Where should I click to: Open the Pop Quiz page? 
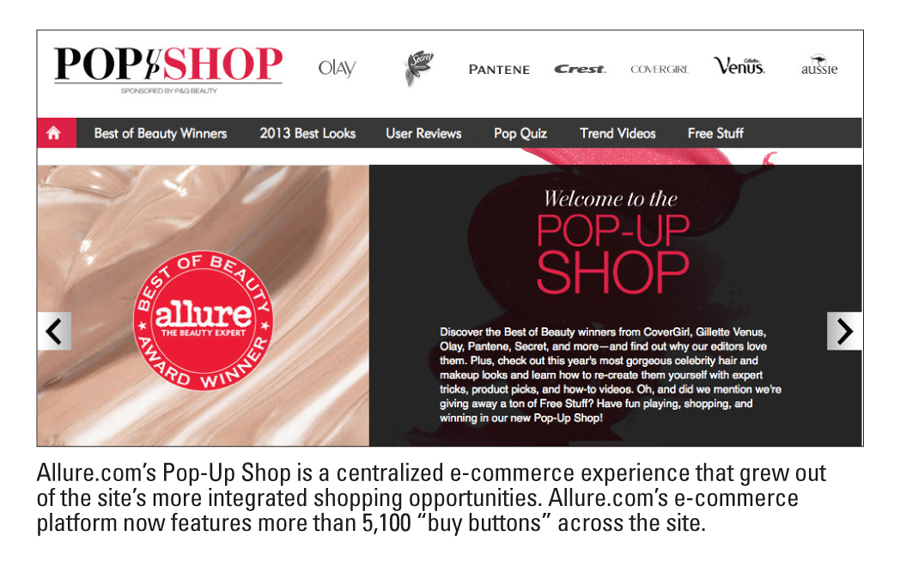520,133
